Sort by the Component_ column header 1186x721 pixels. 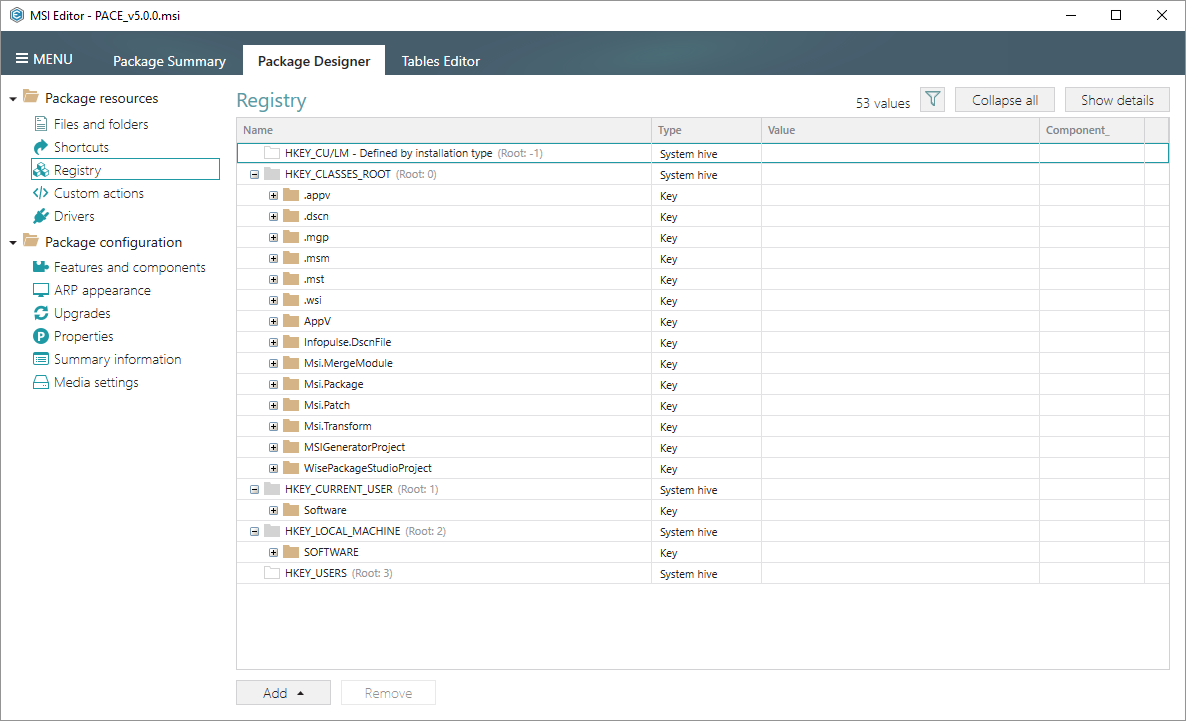[1092, 130]
